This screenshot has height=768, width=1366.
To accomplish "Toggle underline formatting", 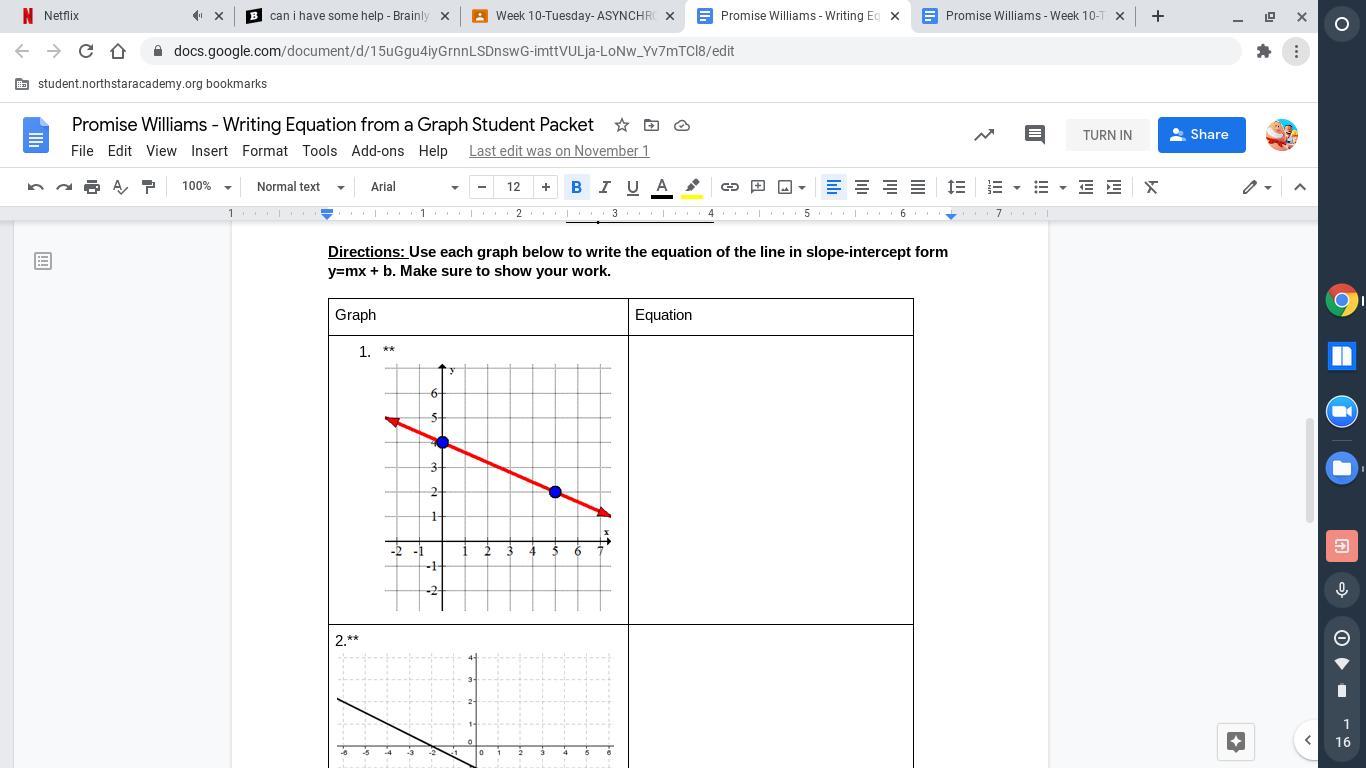I will (x=632, y=187).
